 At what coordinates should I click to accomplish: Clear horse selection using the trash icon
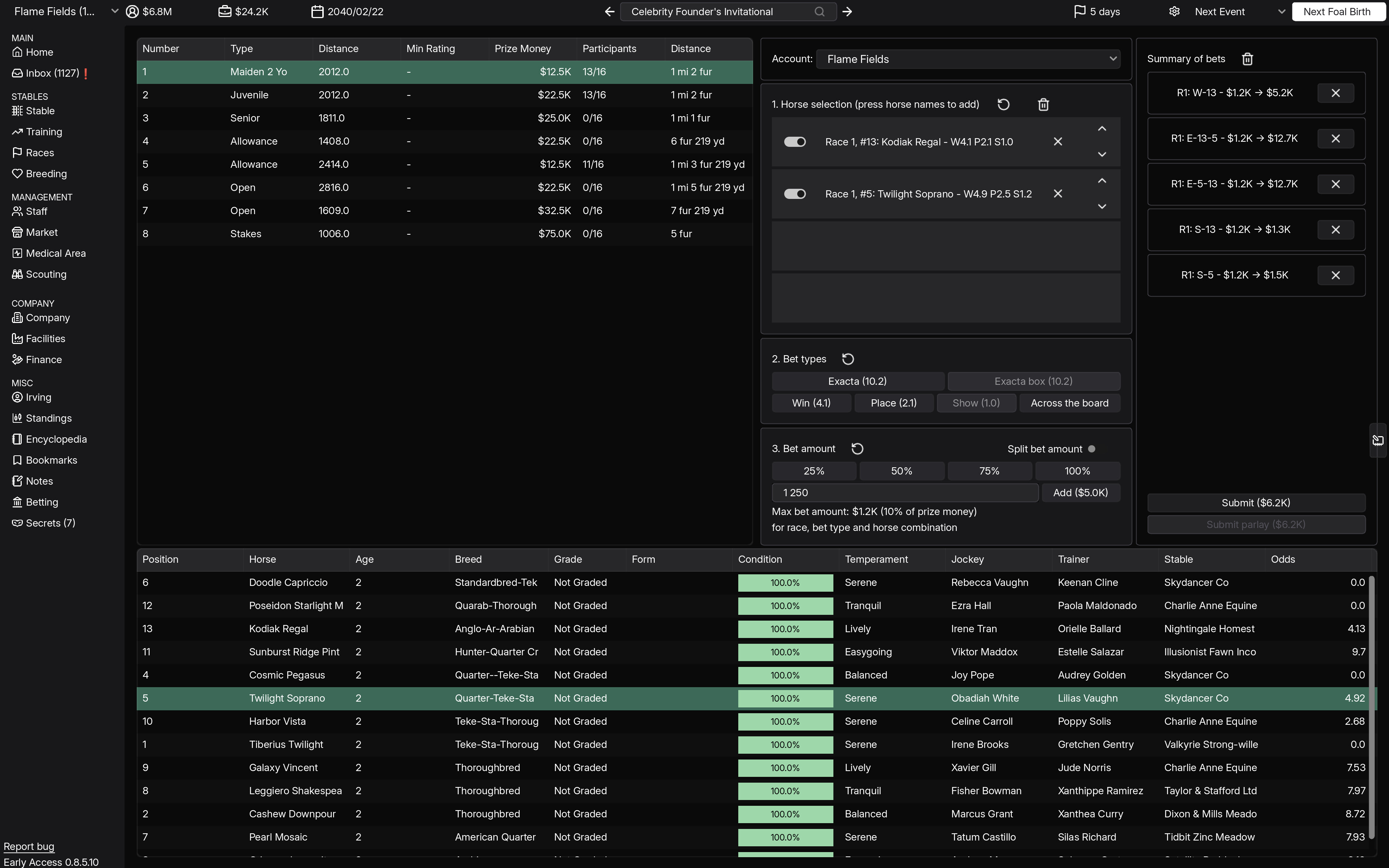pyautogui.click(x=1042, y=104)
